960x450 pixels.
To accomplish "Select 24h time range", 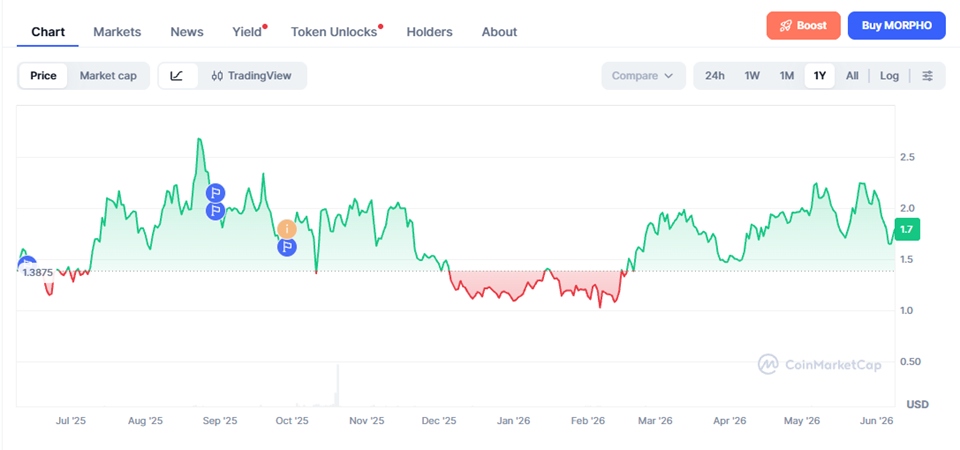I will (x=714, y=76).
